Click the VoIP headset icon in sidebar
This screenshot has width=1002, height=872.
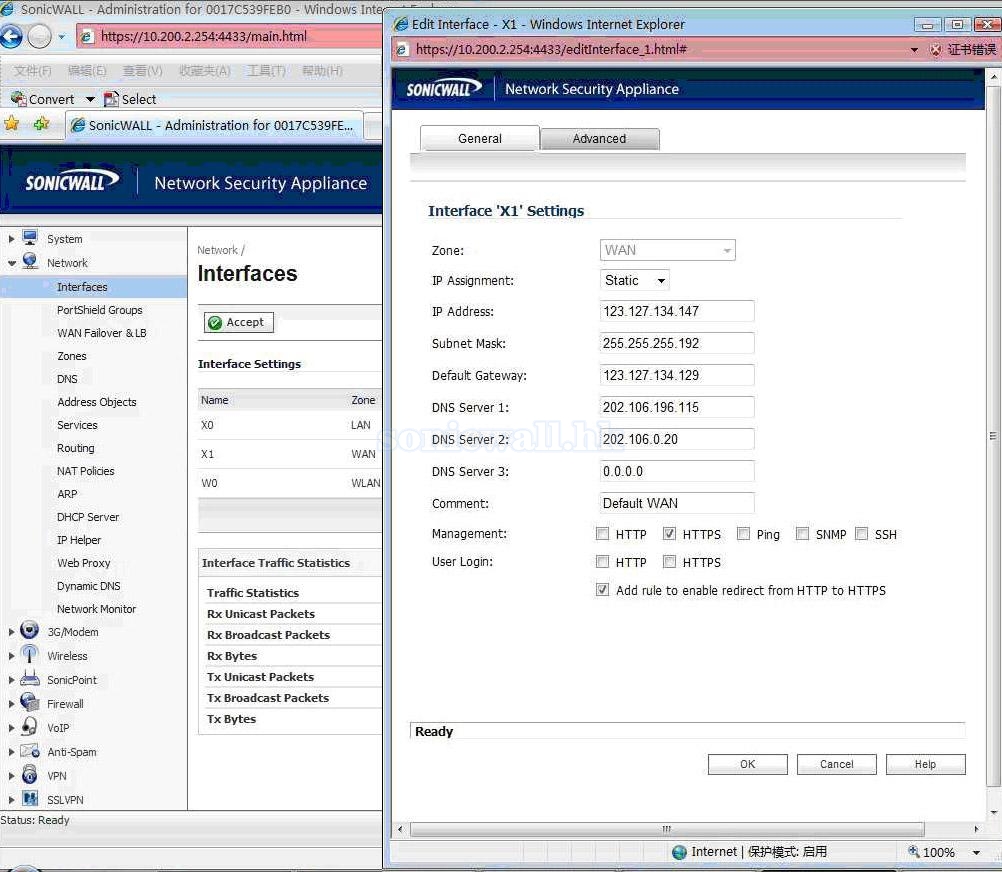tap(29, 726)
